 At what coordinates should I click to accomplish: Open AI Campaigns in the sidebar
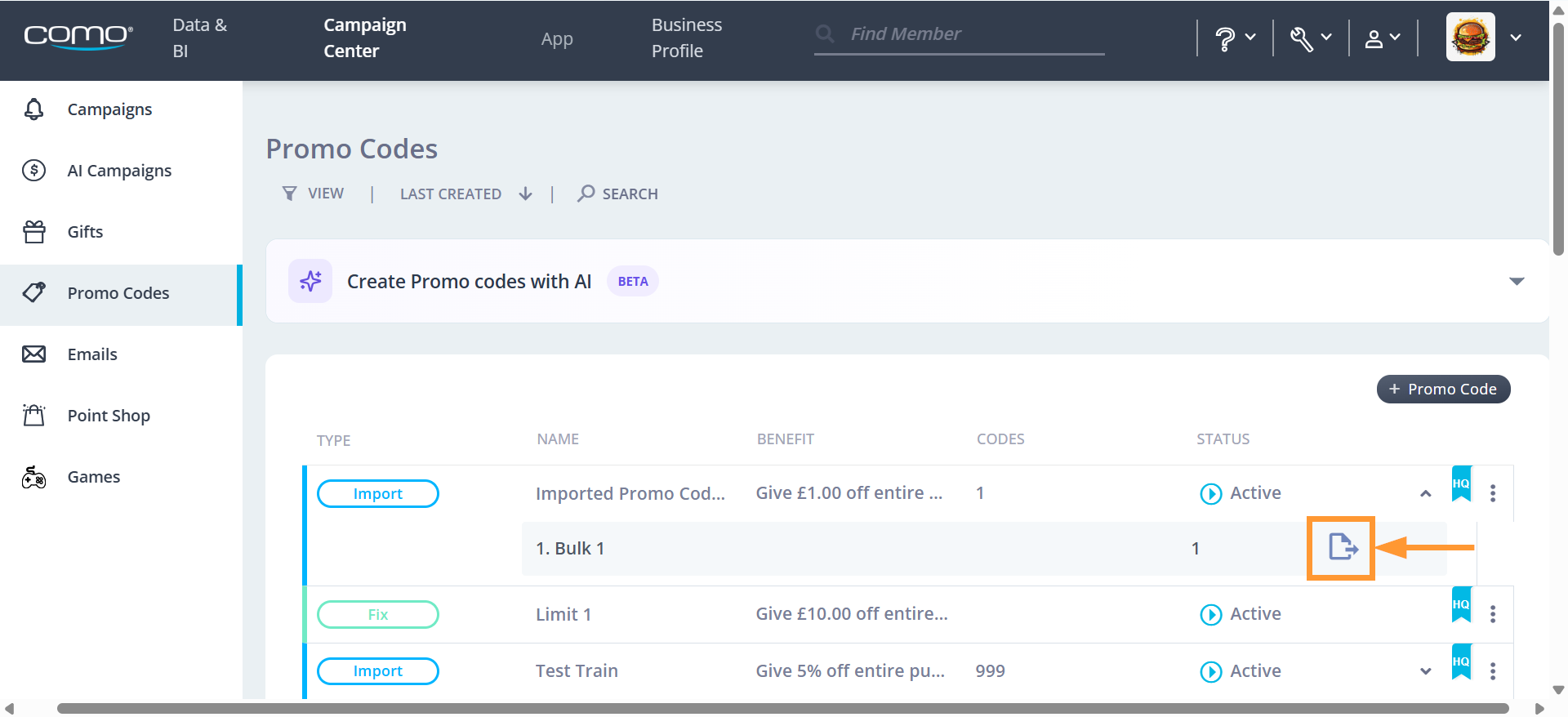pos(121,171)
